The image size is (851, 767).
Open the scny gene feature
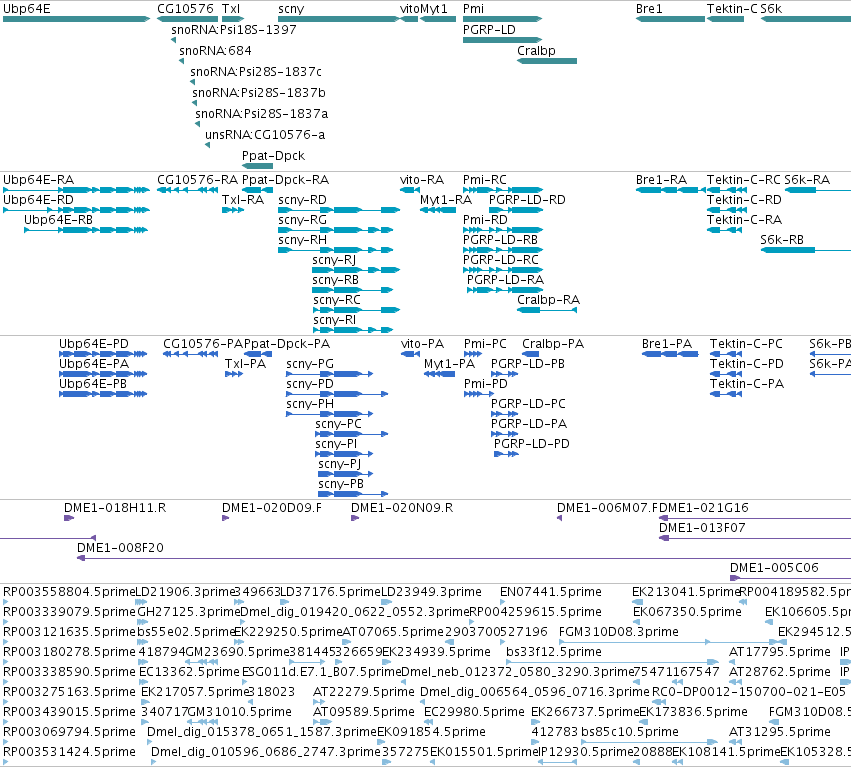coord(339,19)
